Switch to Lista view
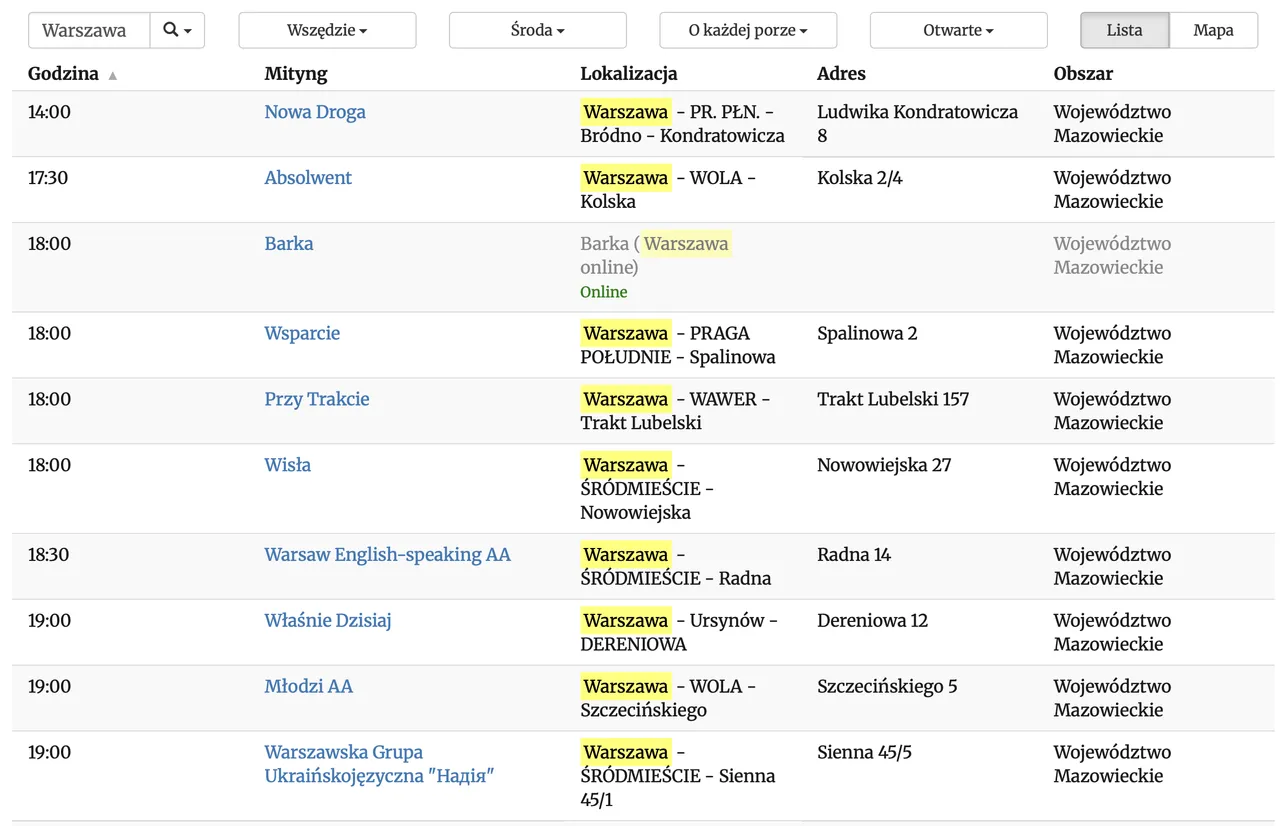The height and width of the screenshot is (826, 1280). pos(1124,30)
